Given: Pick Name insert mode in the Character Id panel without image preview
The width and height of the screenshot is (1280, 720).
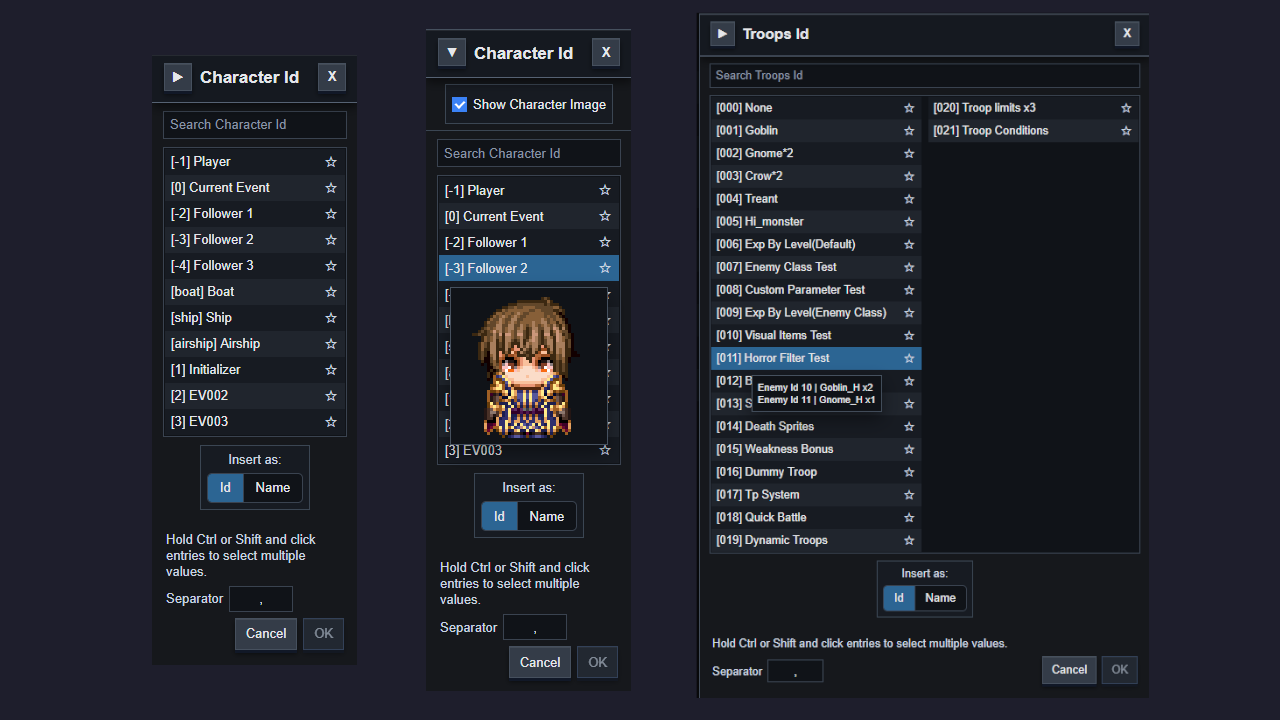Looking at the screenshot, I should click(x=273, y=488).
